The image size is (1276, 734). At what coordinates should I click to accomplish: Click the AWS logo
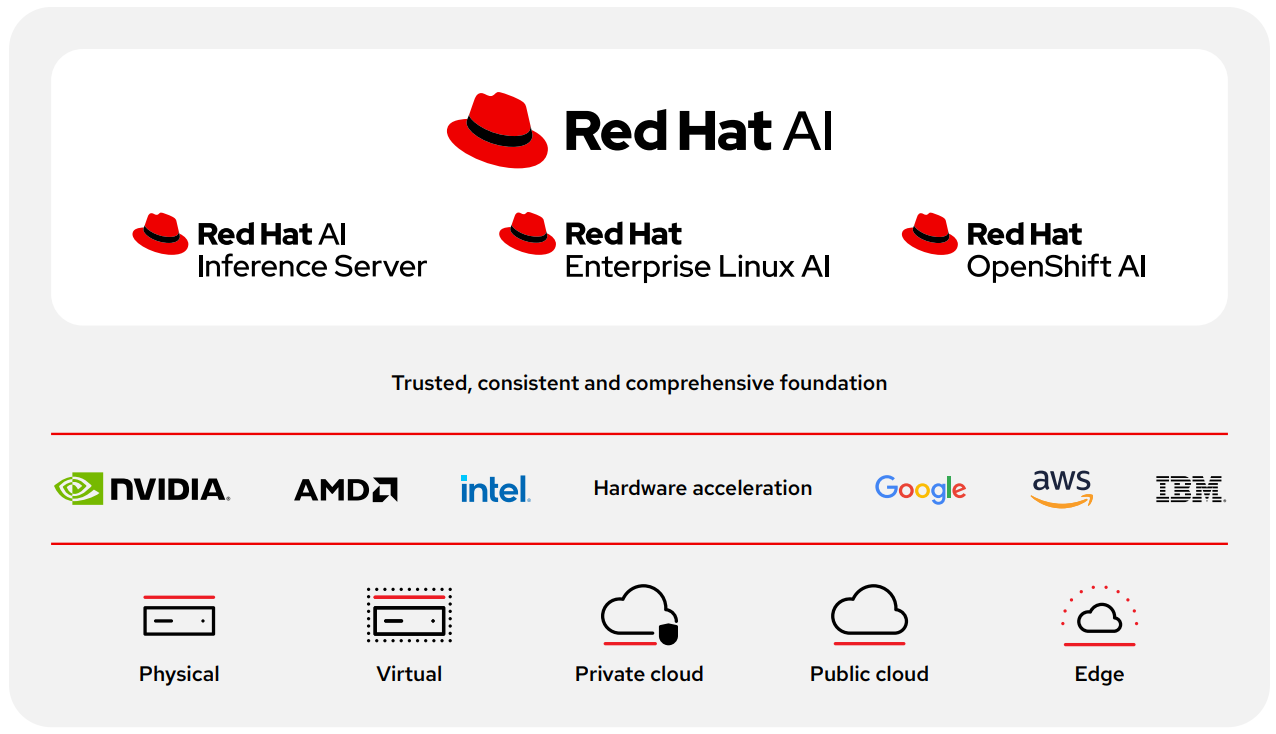tap(1062, 488)
